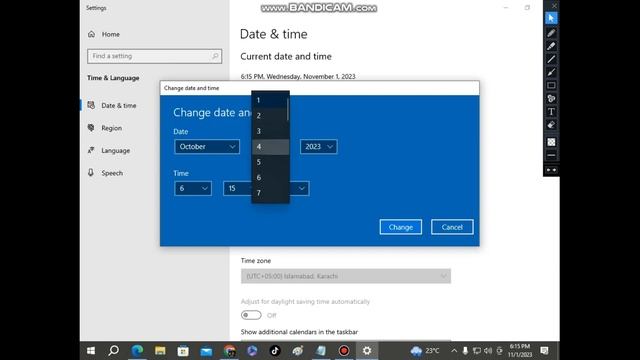Open Google Chrome from taskbar
This screenshot has height=360, width=640.
229,351
